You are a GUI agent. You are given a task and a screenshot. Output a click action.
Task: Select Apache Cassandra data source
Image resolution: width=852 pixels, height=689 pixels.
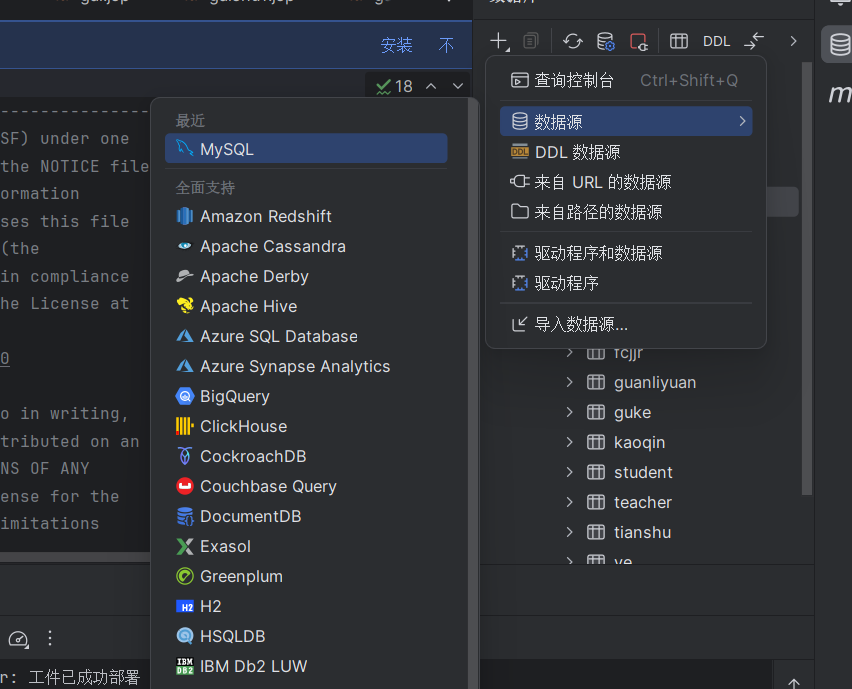(306, 246)
